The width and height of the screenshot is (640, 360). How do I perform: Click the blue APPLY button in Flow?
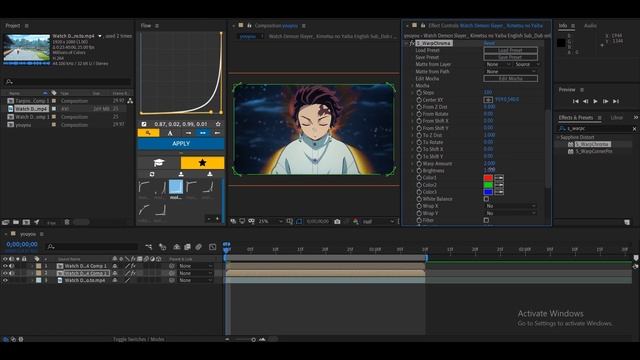coord(181,144)
